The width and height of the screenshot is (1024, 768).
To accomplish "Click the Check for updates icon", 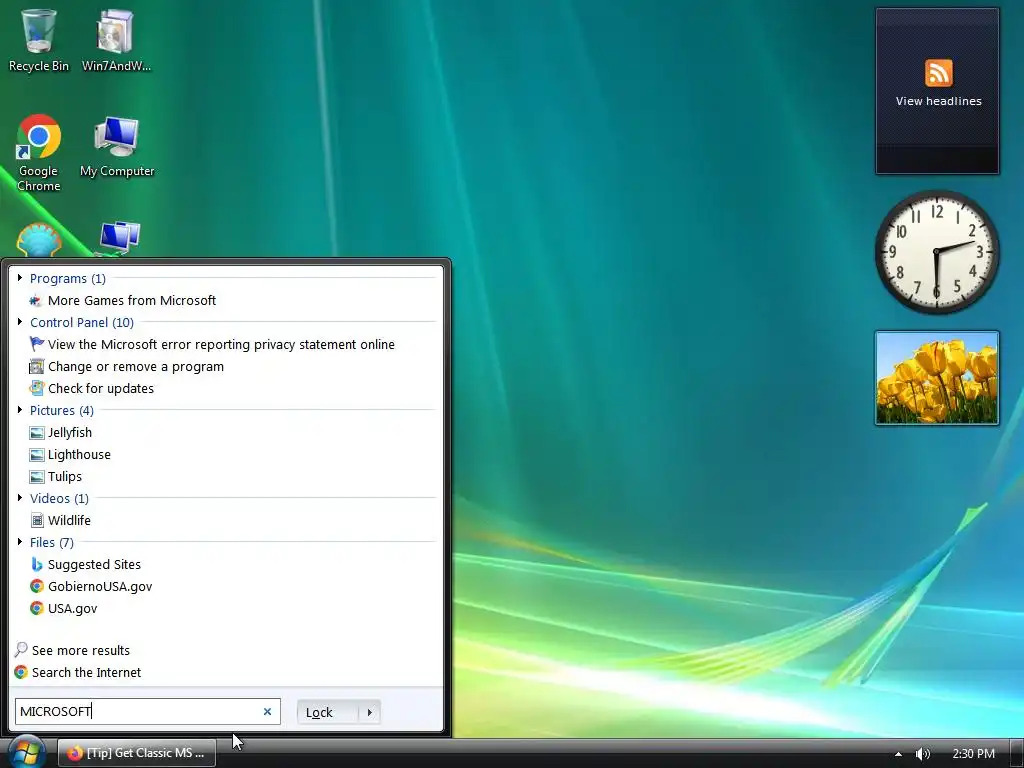I will (x=37, y=388).
